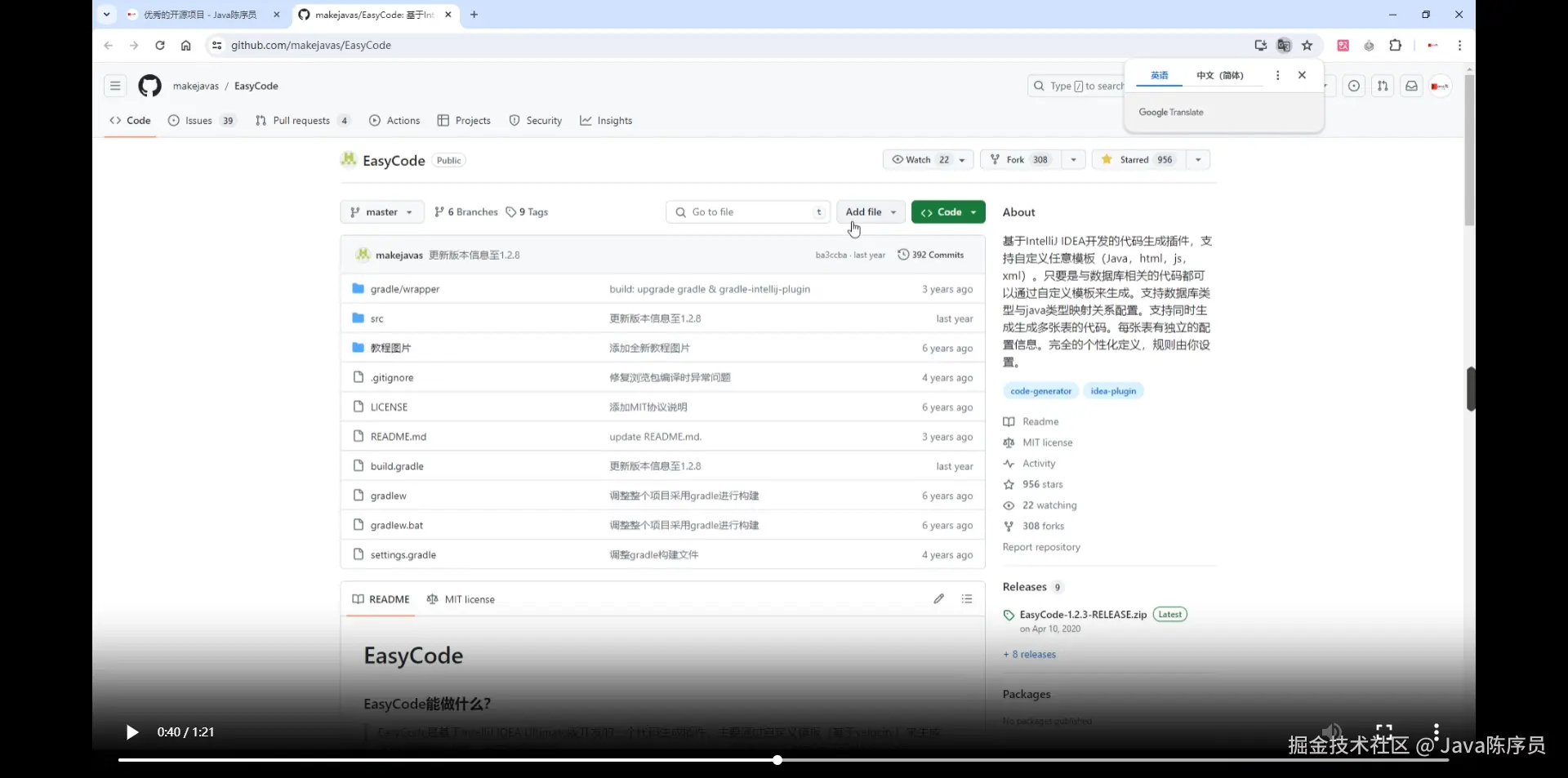Open the 956 stars link in About

point(1043,485)
